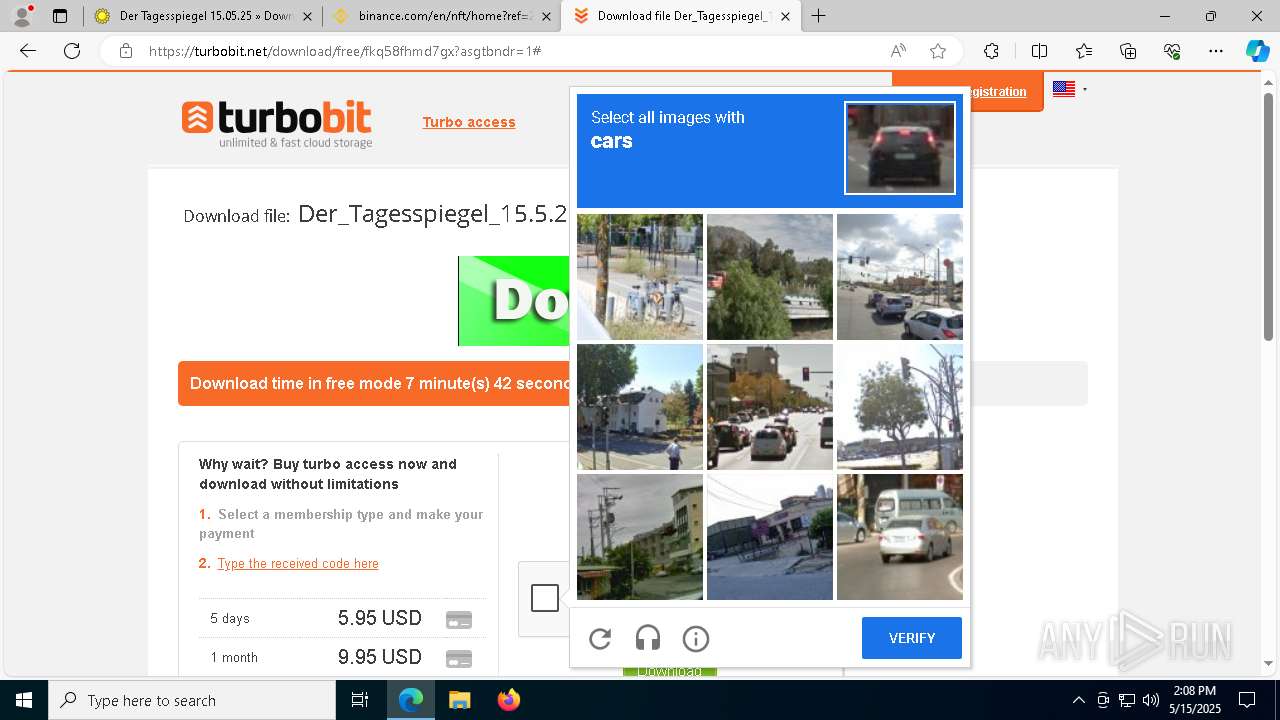This screenshot has width=1280, height=720.
Task: Click the turbobit logo
Action: pos(277,125)
